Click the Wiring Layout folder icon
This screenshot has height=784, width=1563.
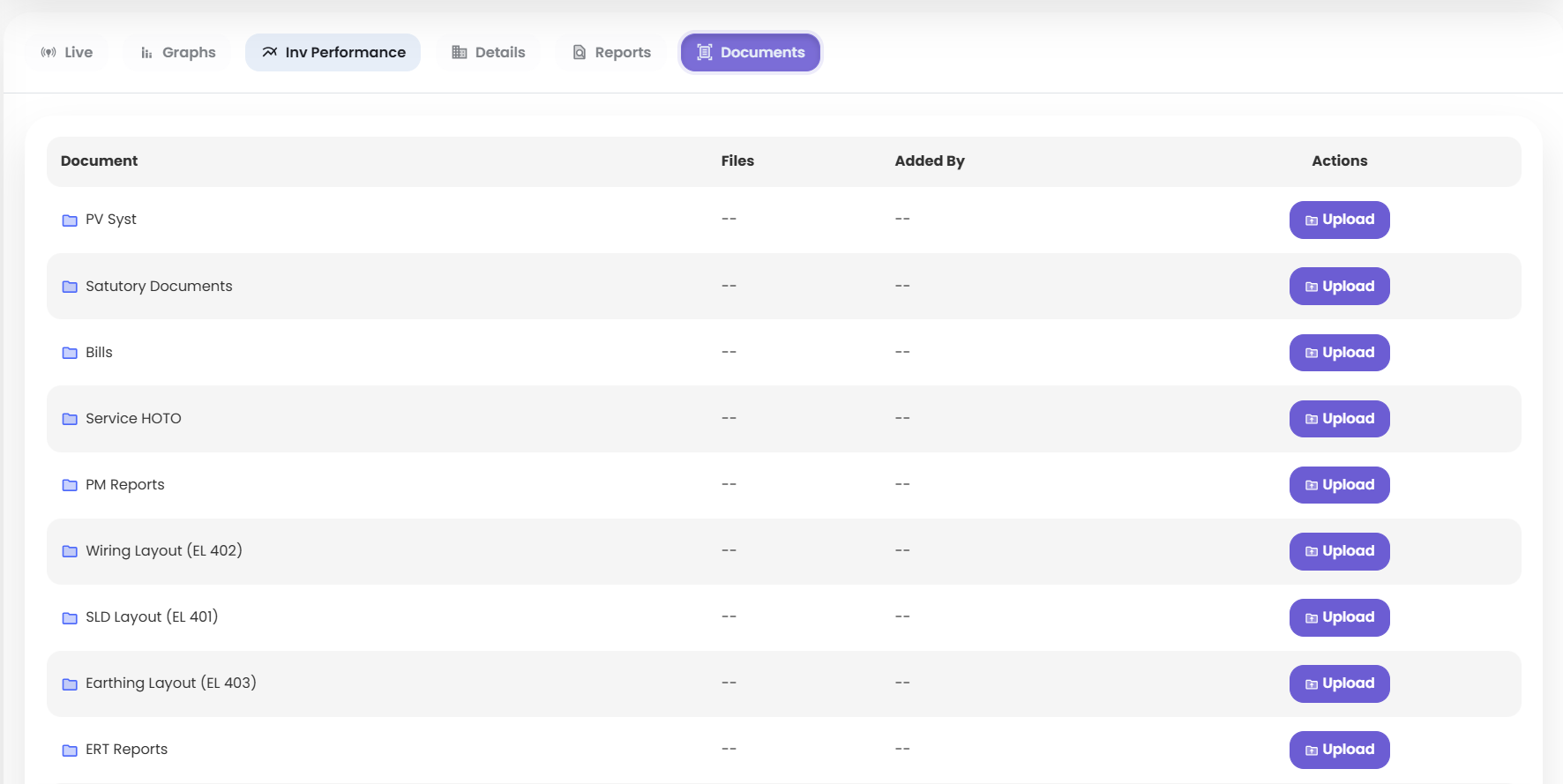pos(70,551)
